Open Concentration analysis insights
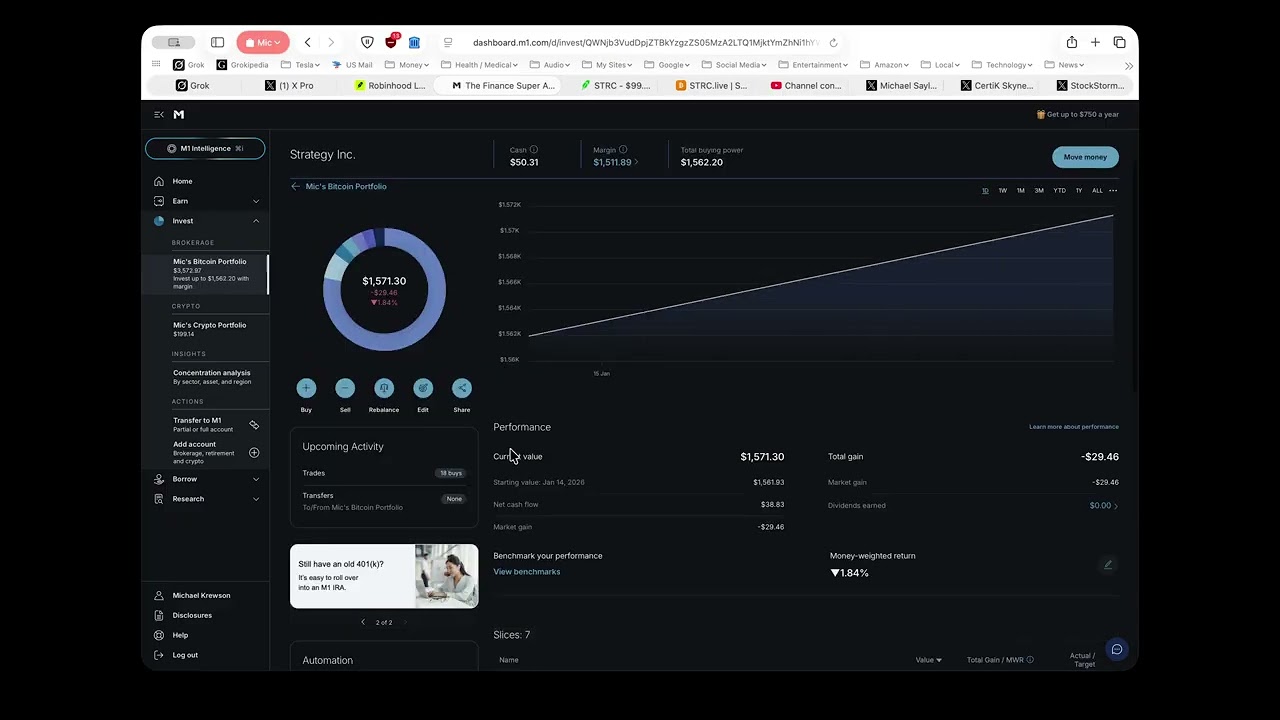 click(x=212, y=376)
